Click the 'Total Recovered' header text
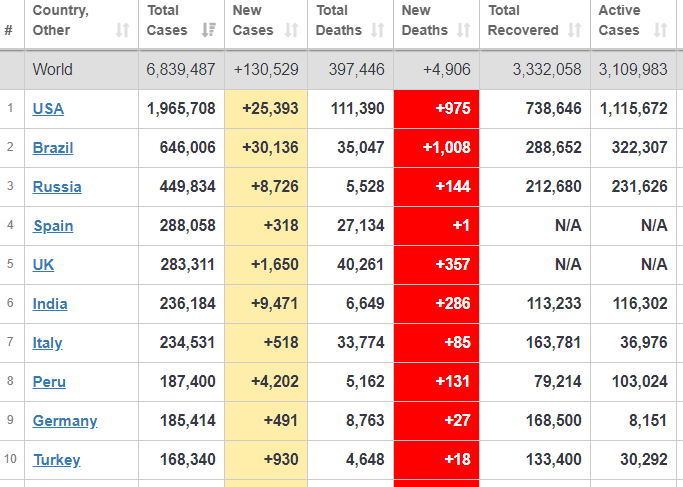The image size is (683, 487). point(523,20)
